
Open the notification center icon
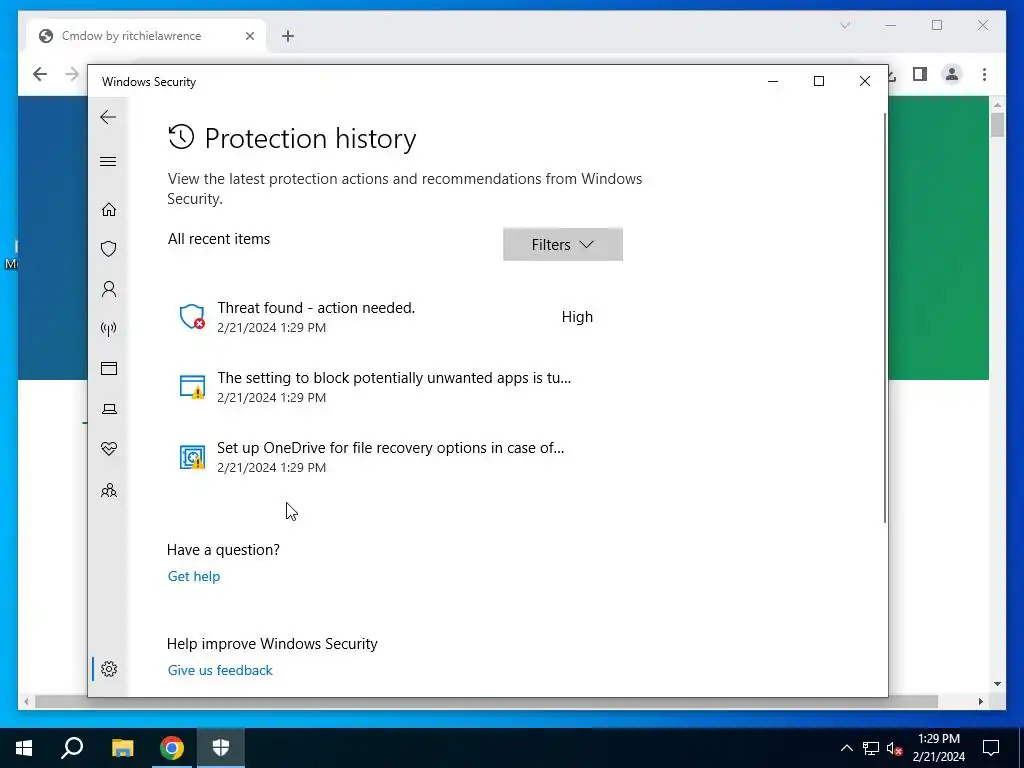(x=991, y=748)
